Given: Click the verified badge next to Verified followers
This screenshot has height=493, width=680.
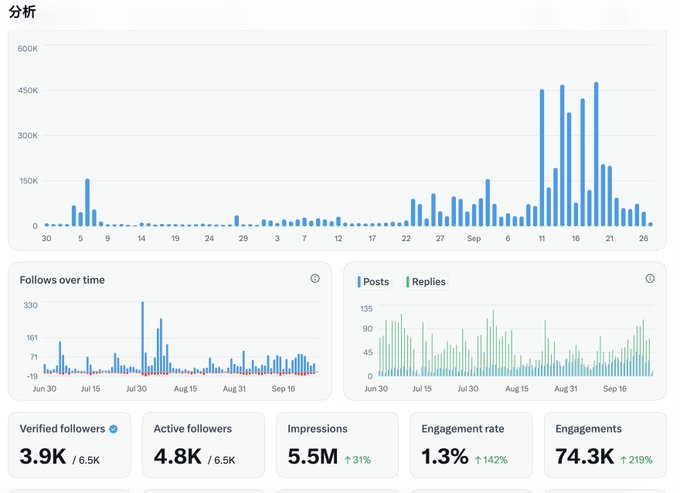Looking at the screenshot, I should click(x=114, y=429).
